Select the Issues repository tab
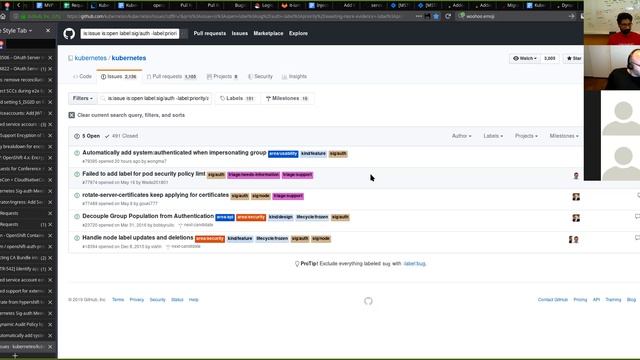The image size is (640, 360). tap(119, 76)
